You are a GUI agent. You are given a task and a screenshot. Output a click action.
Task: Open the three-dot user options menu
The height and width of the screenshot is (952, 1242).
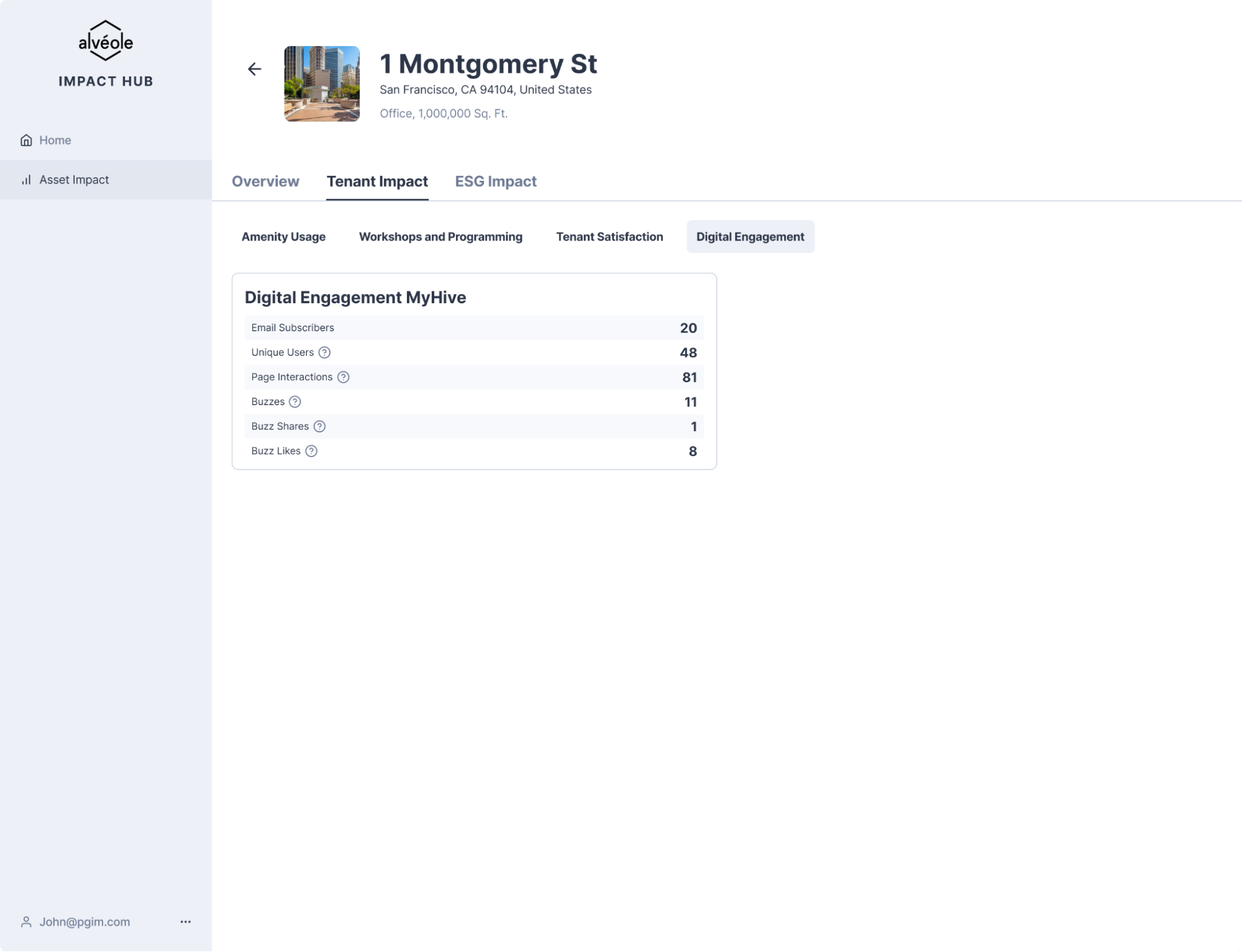point(185,922)
